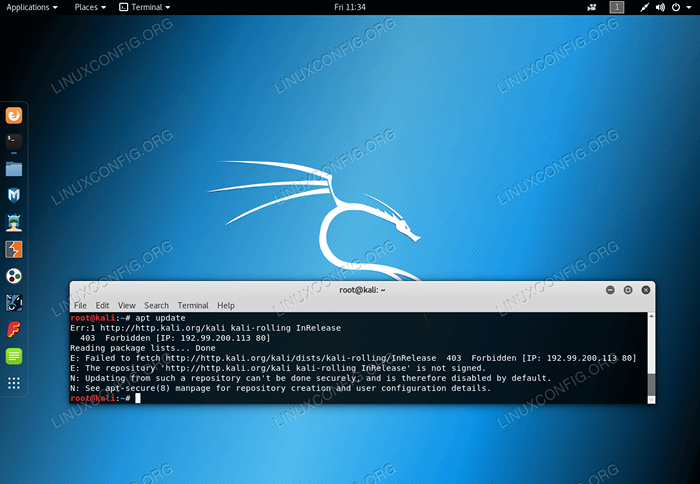This screenshot has width=700, height=484.
Task: Click the 'N: Updating from such a repository' line
Action: 310,378
